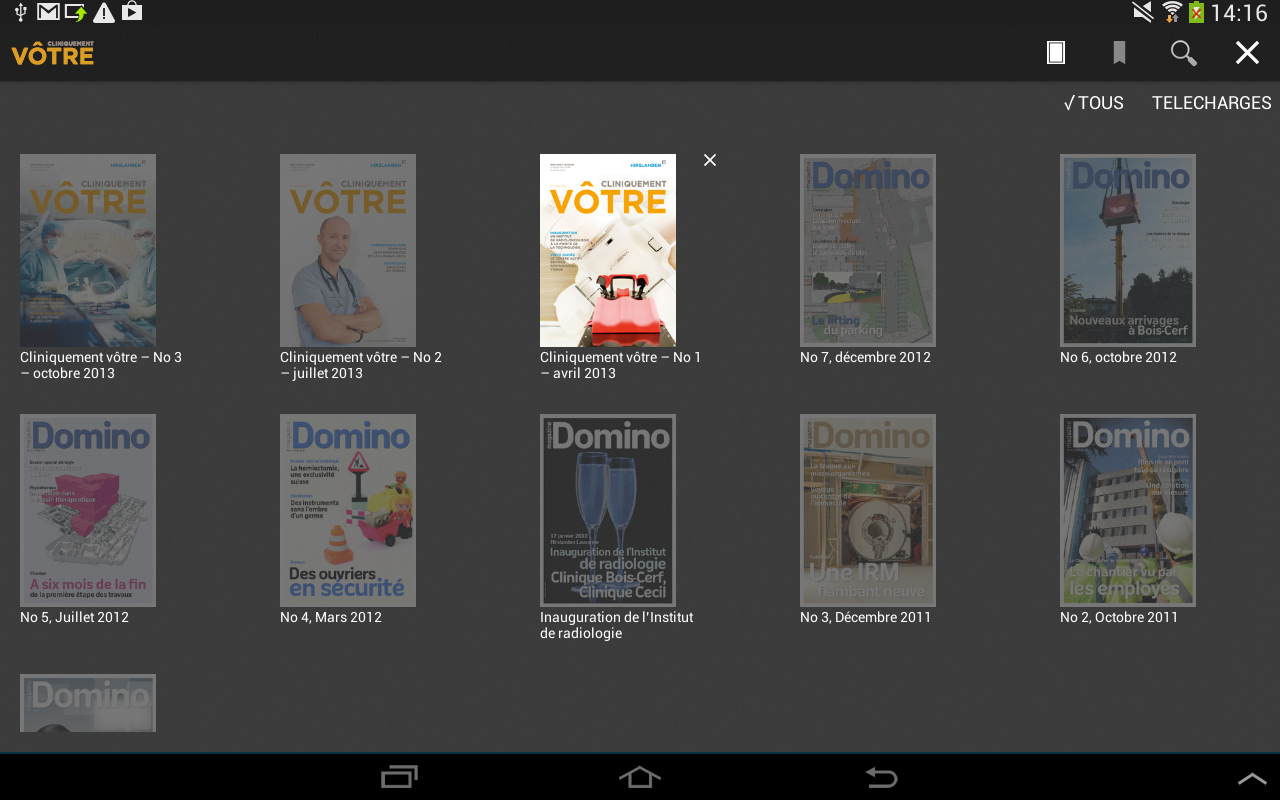Tap the Play Store notification icon
1280x800 pixels.
(132, 12)
